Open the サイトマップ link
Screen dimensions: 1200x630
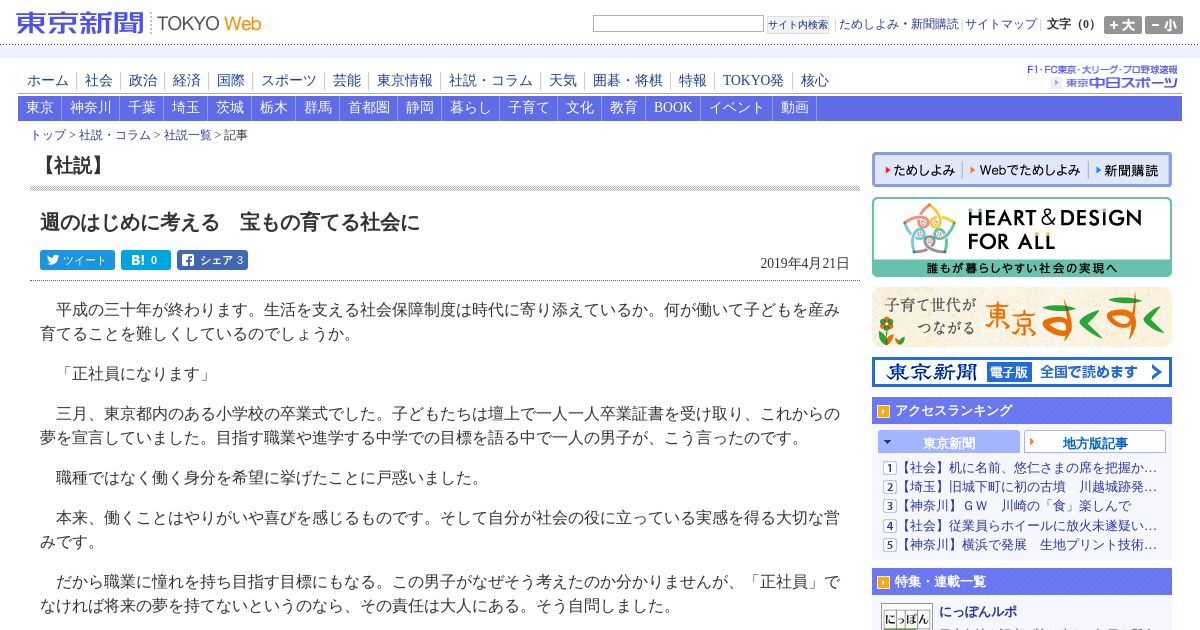[x=1000, y=24]
